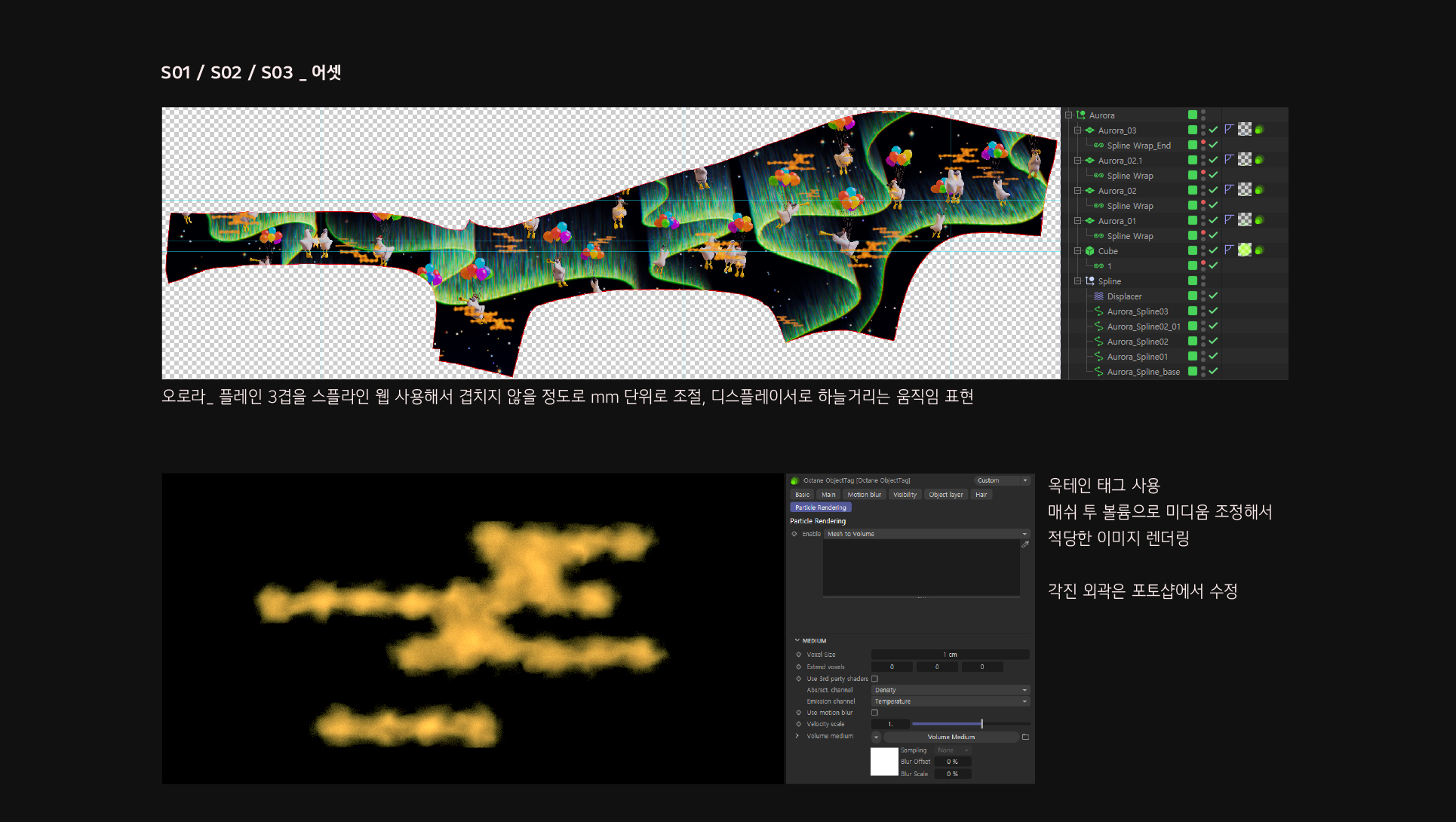1456x822 pixels.
Task: Click the Volume Medium button
Action: pyautogui.click(x=951, y=737)
